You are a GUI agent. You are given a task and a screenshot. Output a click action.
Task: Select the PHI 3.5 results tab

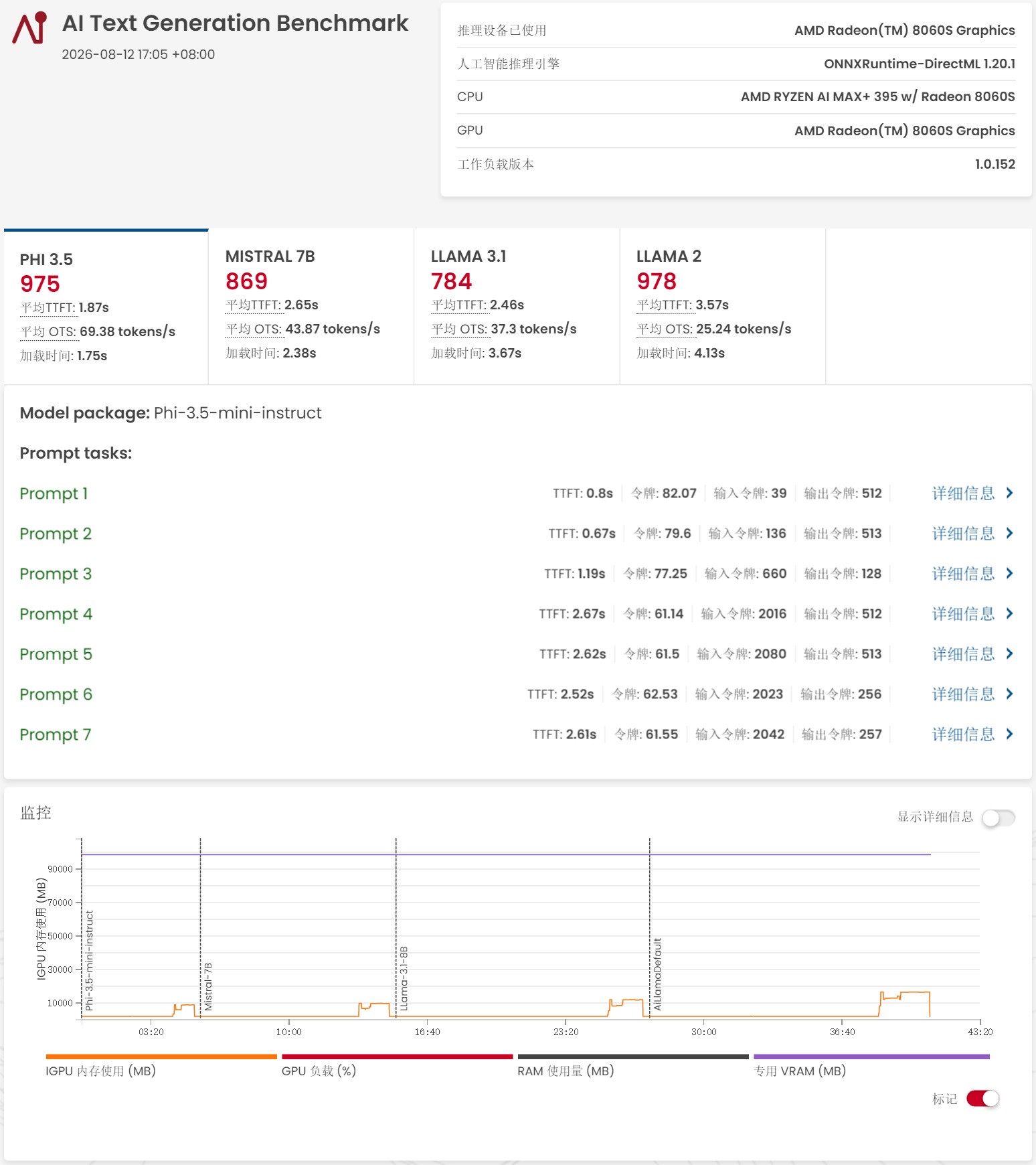click(106, 307)
